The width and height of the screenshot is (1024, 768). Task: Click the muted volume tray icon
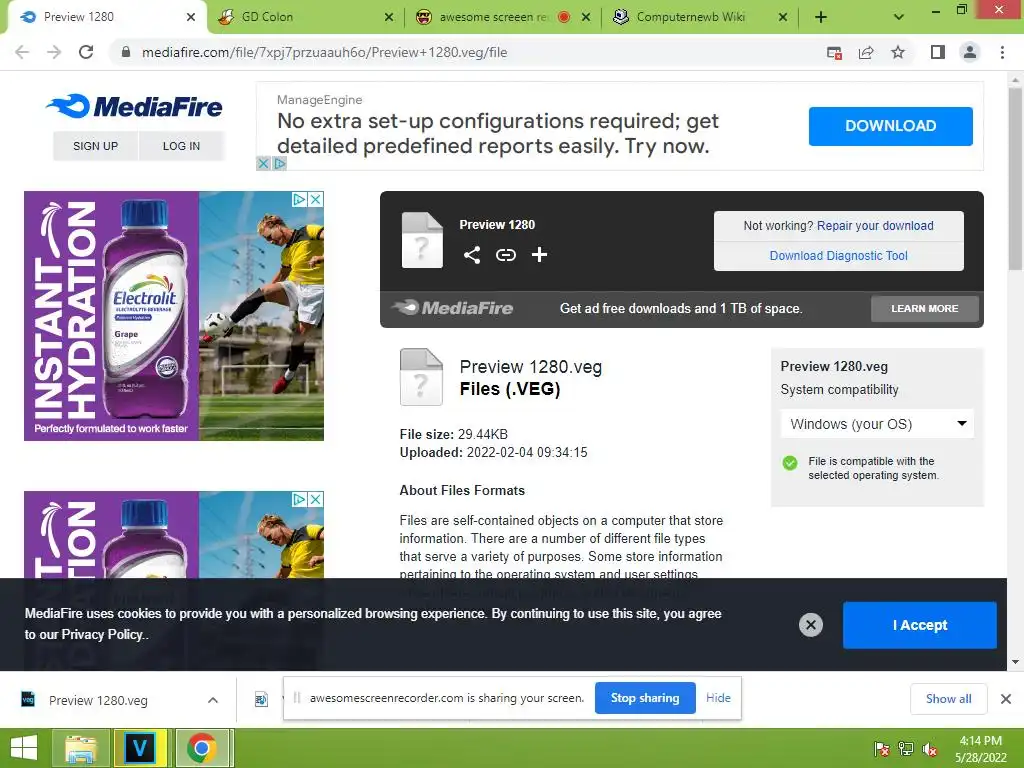pyautogui.click(x=930, y=749)
